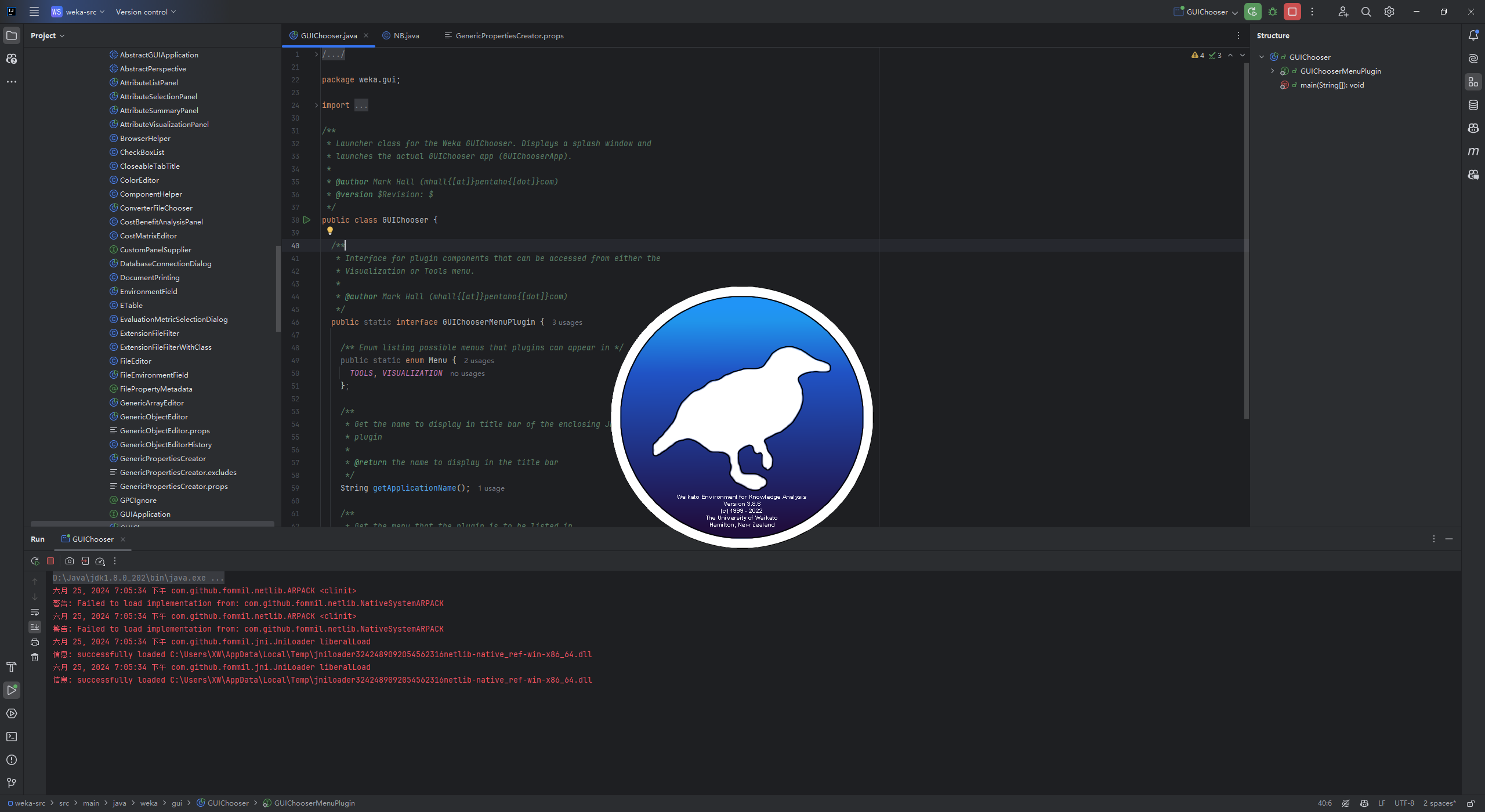Click the project tree vertical scrollbar
1485x812 pixels.
[278, 288]
